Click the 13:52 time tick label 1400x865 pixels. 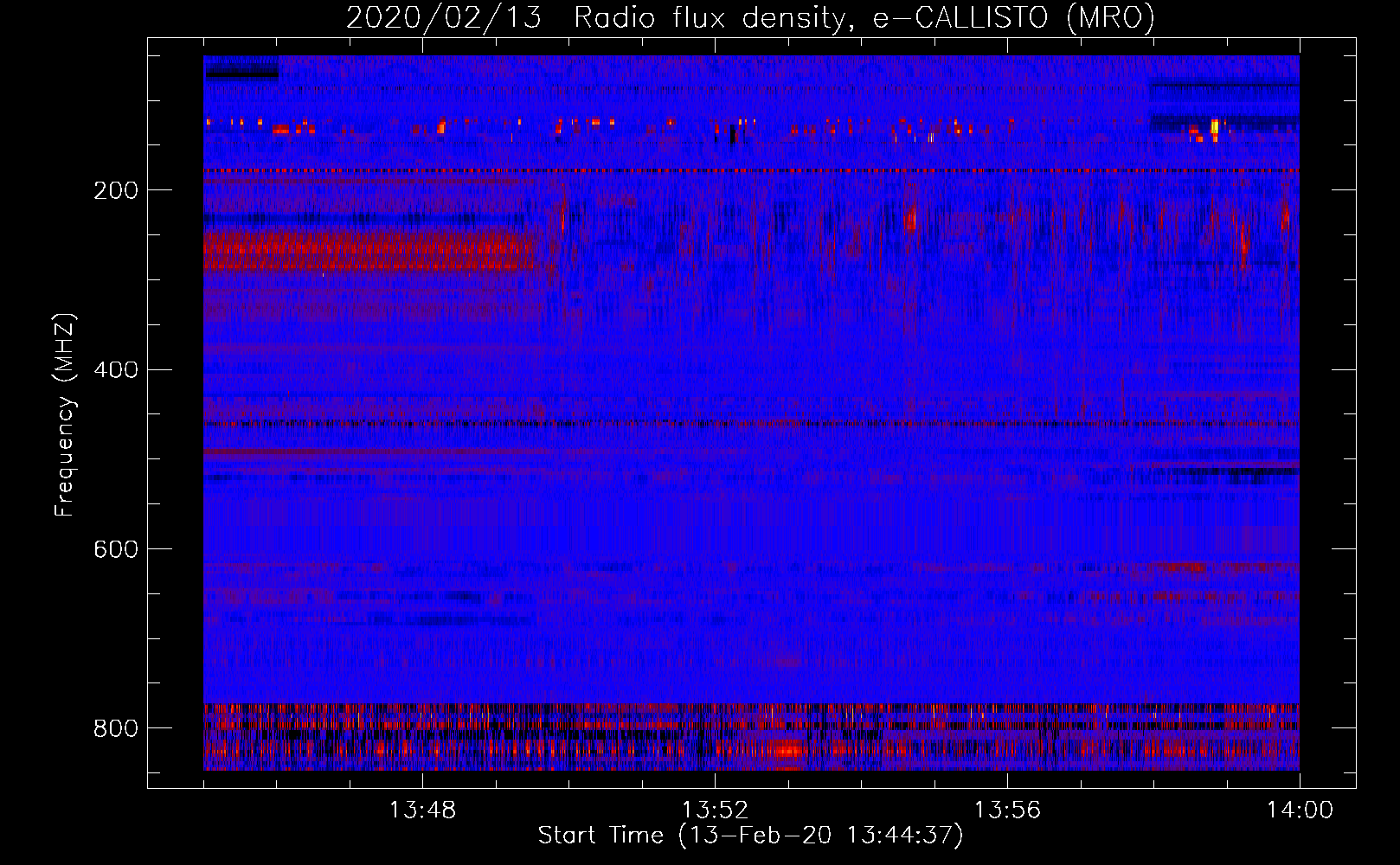point(715,811)
